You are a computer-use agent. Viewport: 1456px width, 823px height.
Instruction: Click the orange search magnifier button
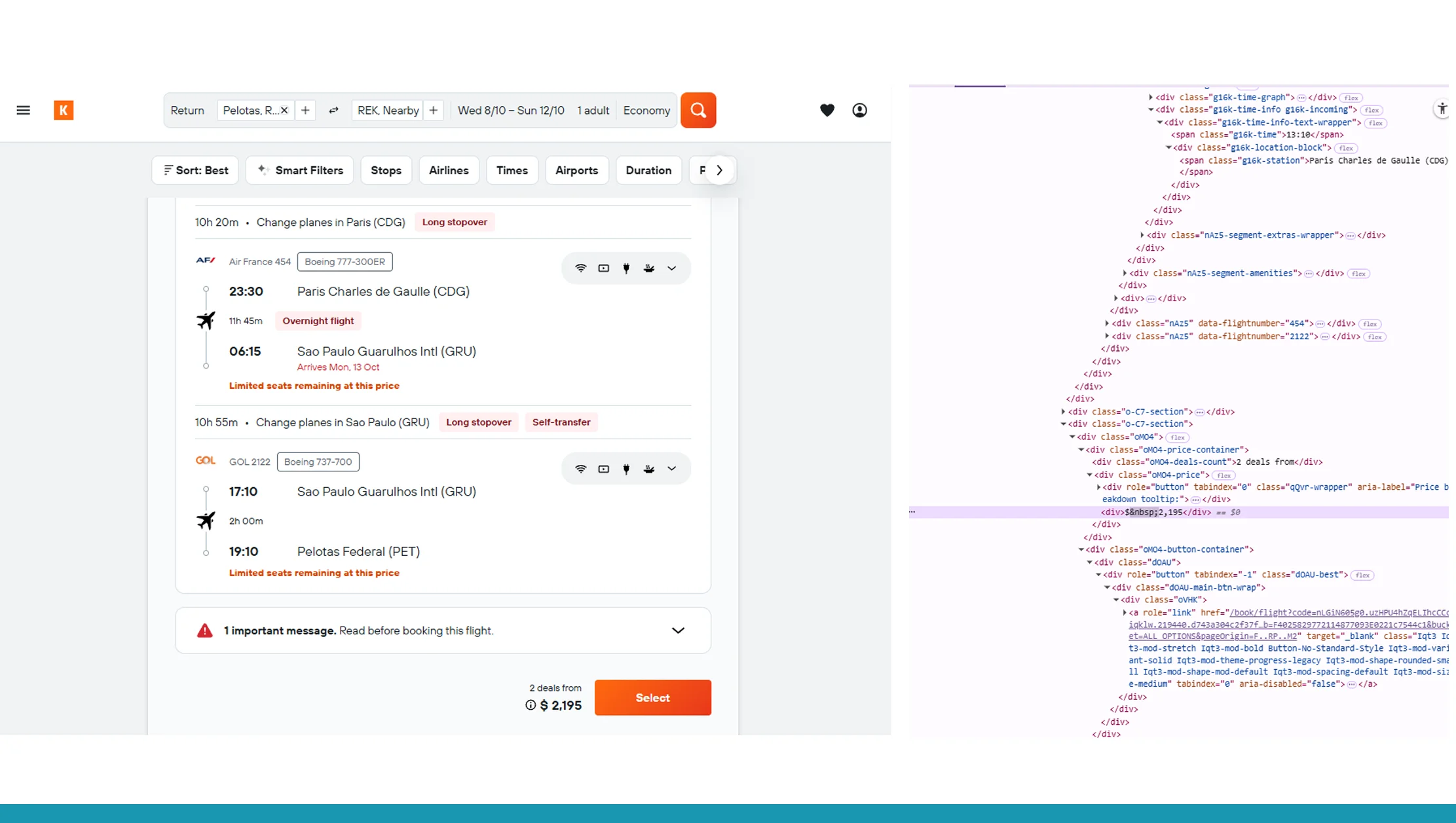pyautogui.click(x=698, y=110)
